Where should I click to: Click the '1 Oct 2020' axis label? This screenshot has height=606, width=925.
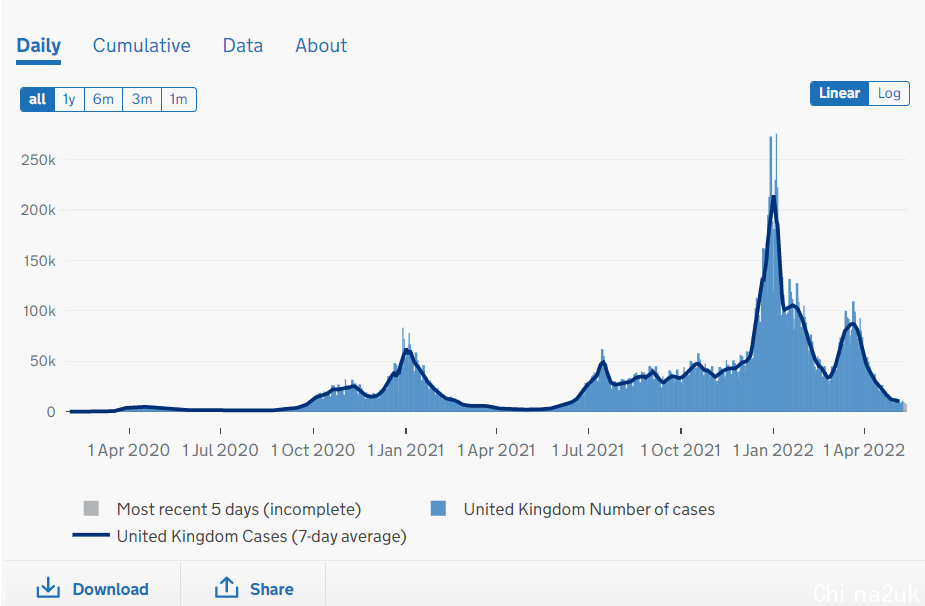[313, 450]
